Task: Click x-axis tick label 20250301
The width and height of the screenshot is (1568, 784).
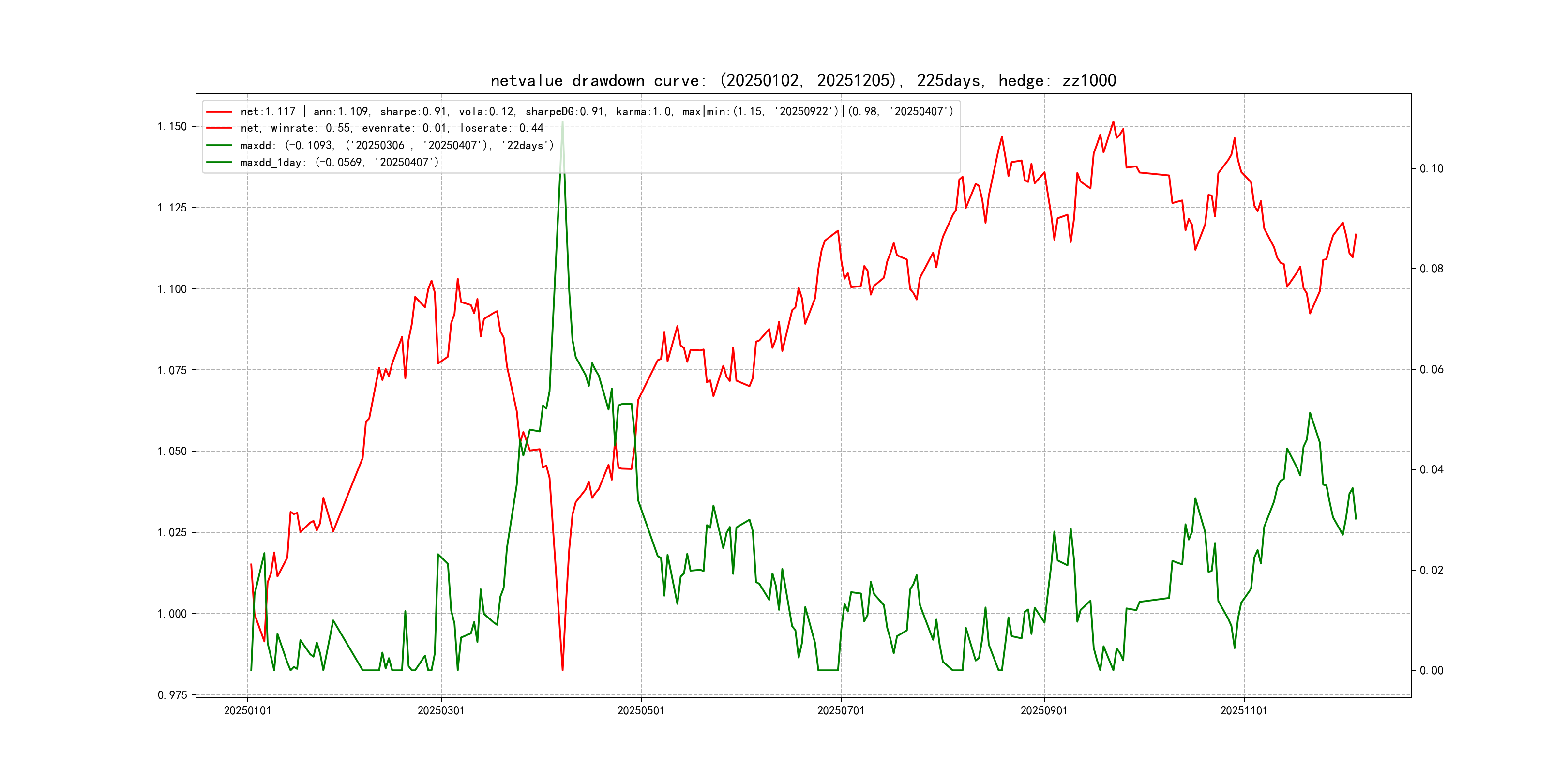Action: click(x=441, y=710)
